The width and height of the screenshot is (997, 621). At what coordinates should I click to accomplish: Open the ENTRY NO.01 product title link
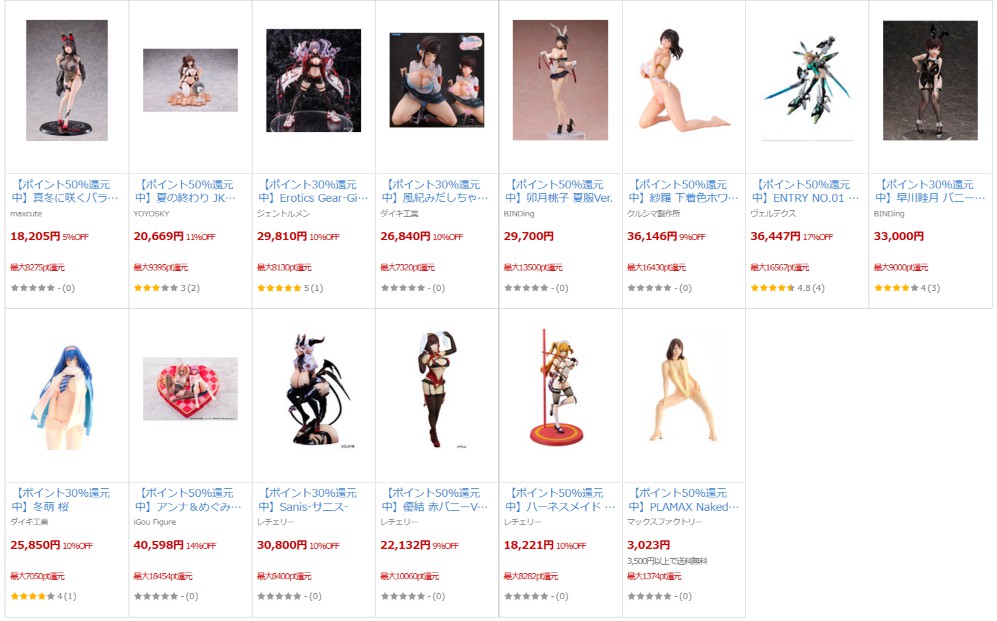[806, 191]
